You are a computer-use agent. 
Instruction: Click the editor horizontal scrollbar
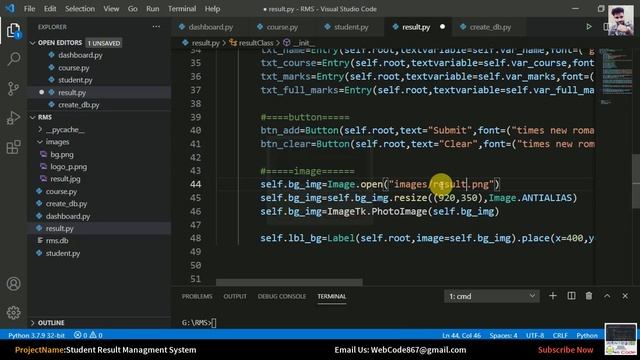coord(289,282)
